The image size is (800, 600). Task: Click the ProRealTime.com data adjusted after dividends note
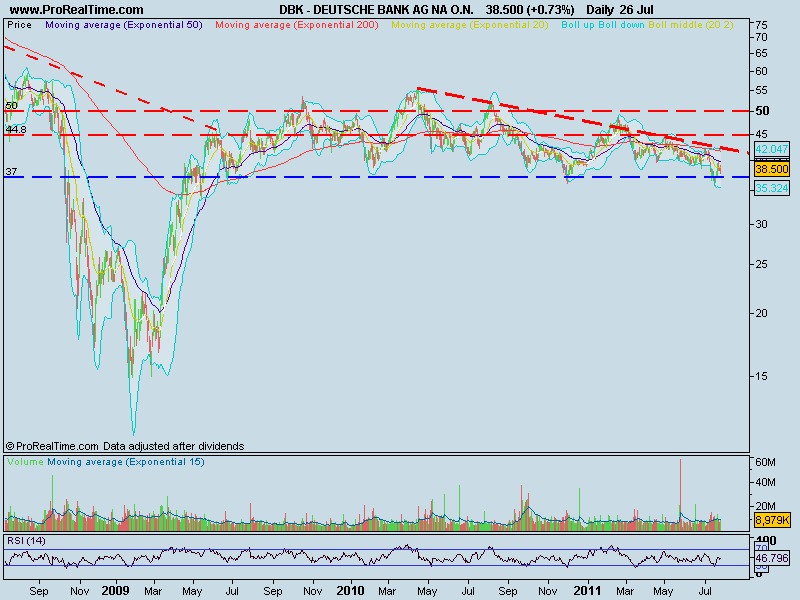coord(125,446)
